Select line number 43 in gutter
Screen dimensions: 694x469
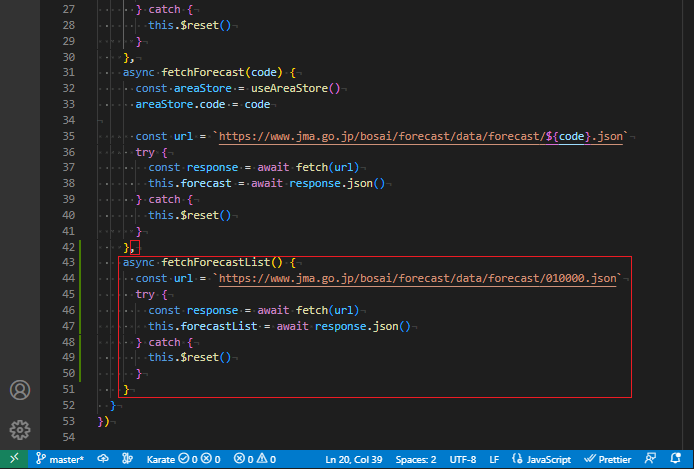[x=69, y=262]
